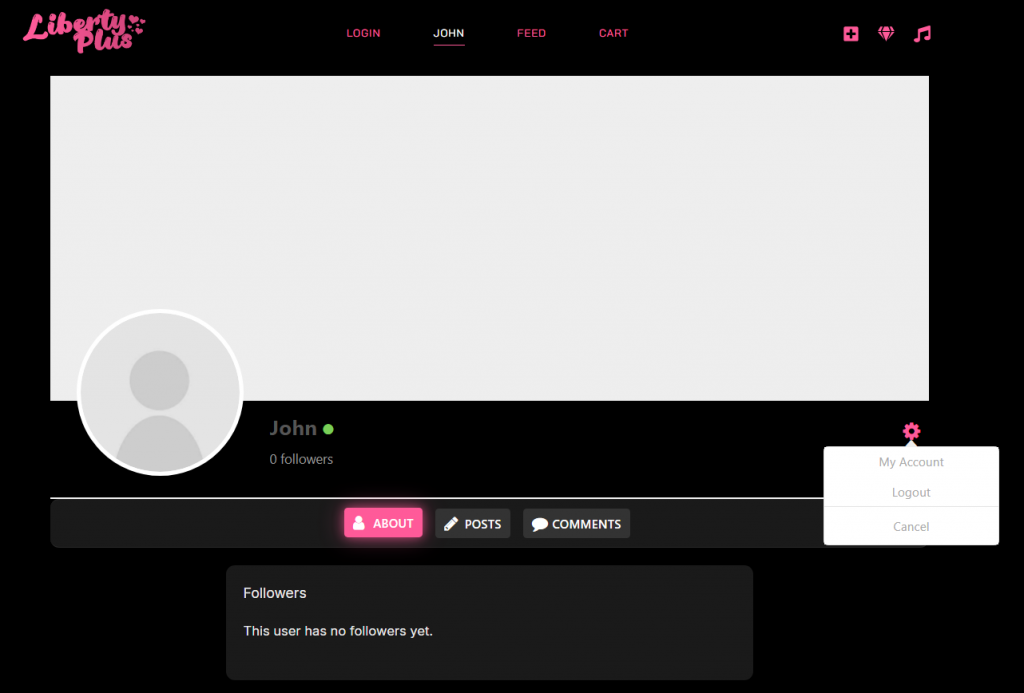Click the 0 followers count text
This screenshot has height=693, width=1024.
point(301,459)
